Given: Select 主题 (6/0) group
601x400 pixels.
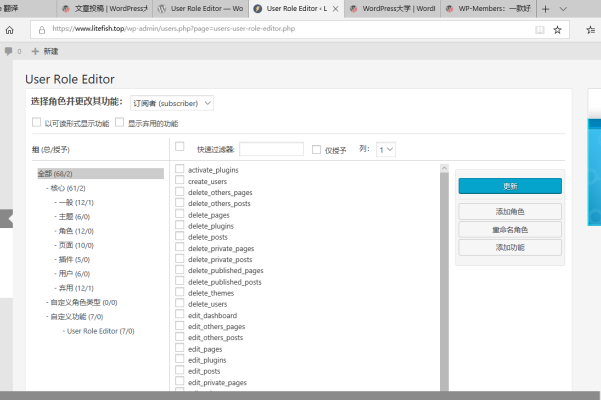Looking at the screenshot, I should tap(74, 216).
